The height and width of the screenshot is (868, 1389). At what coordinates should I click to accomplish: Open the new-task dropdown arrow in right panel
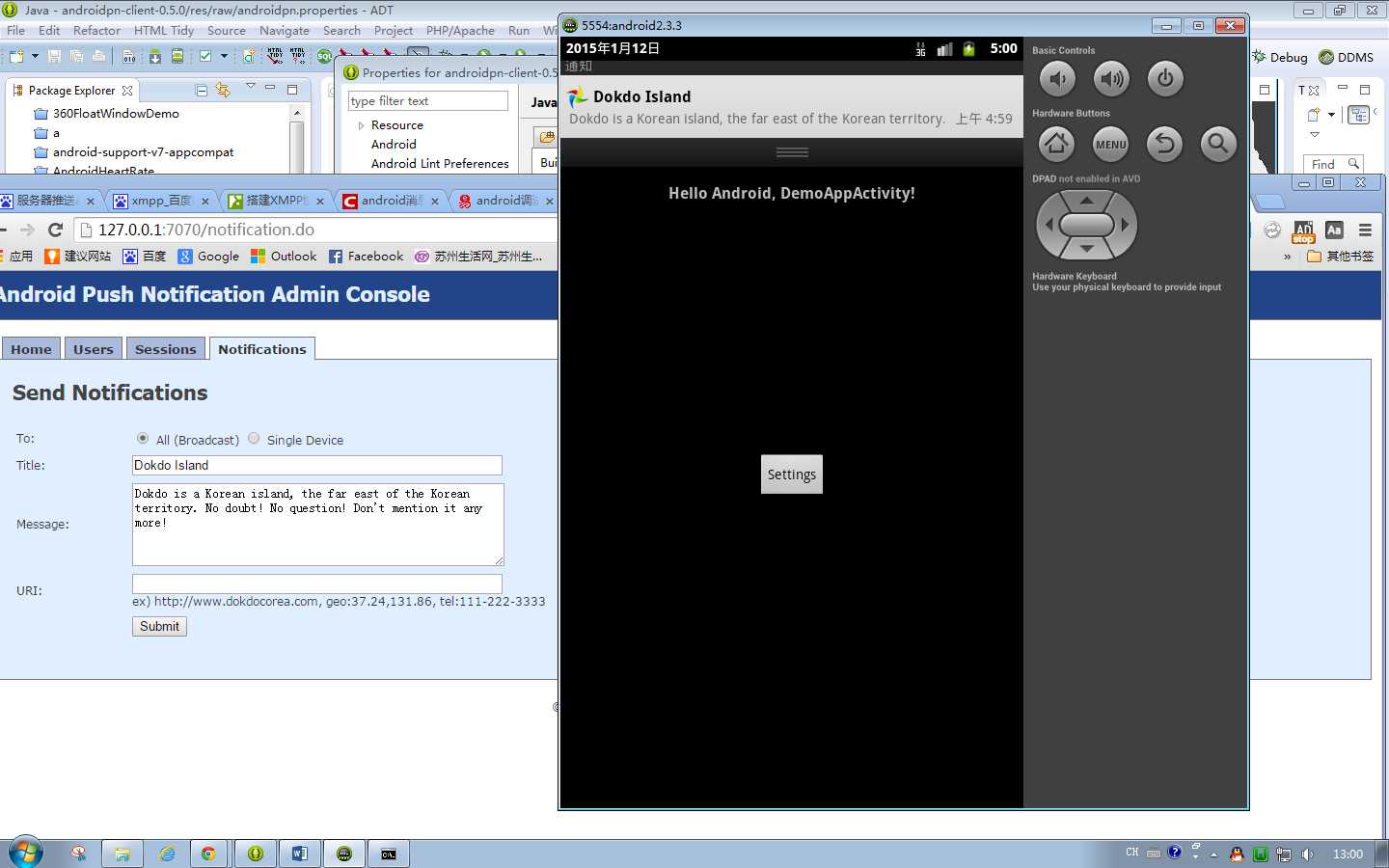1331,115
